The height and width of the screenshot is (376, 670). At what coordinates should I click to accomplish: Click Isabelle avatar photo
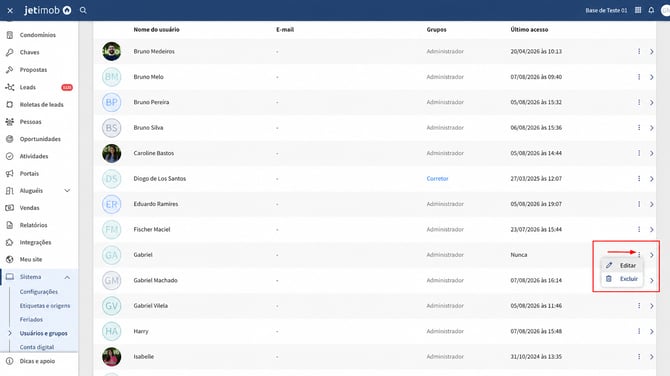click(112, 357)
